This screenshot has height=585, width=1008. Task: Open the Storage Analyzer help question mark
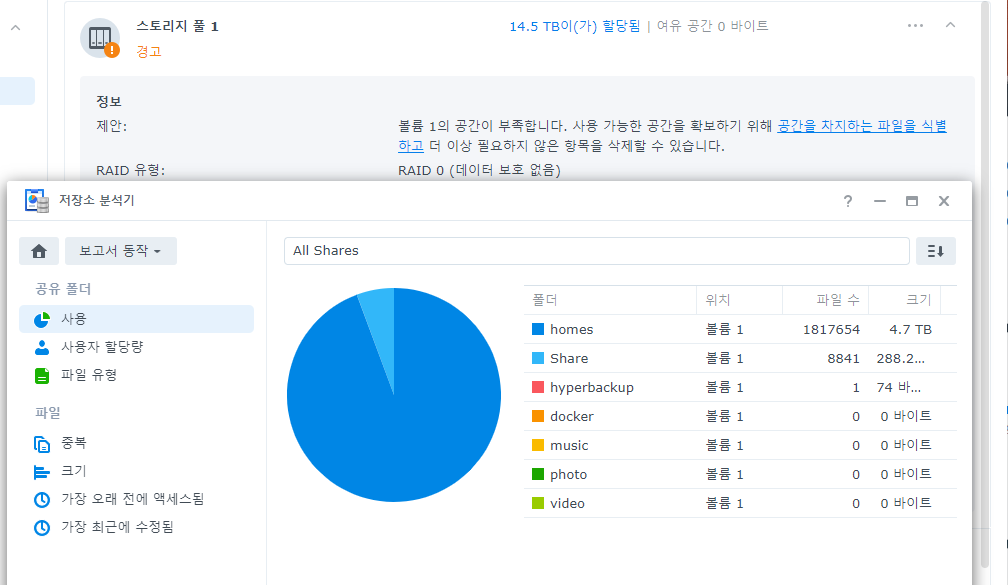coord(848,201)
